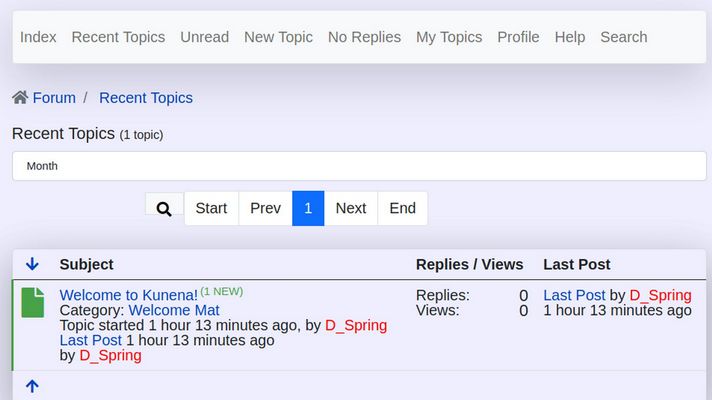Click the down arrow icon above topic list
The image size is (712, 400).
(x=32, y=264)
